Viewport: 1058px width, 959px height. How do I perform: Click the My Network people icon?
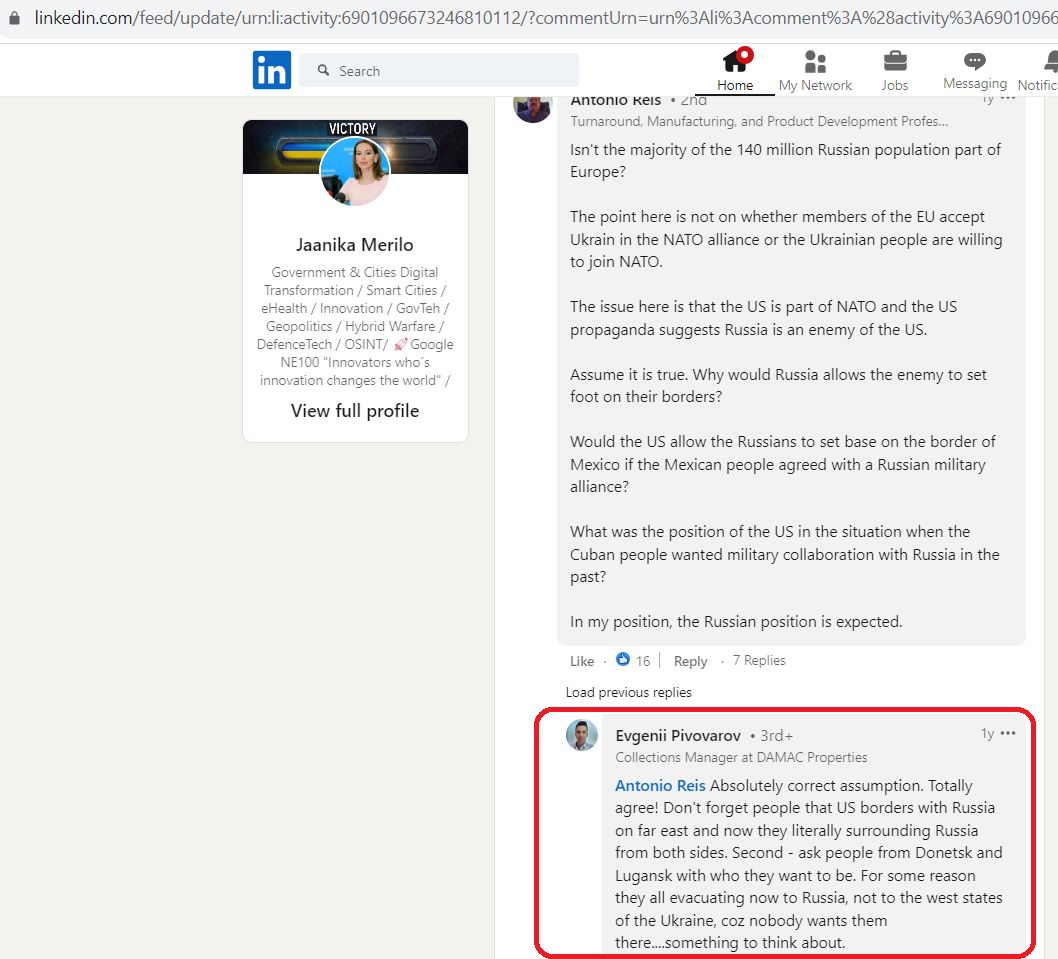click(815, 61)
